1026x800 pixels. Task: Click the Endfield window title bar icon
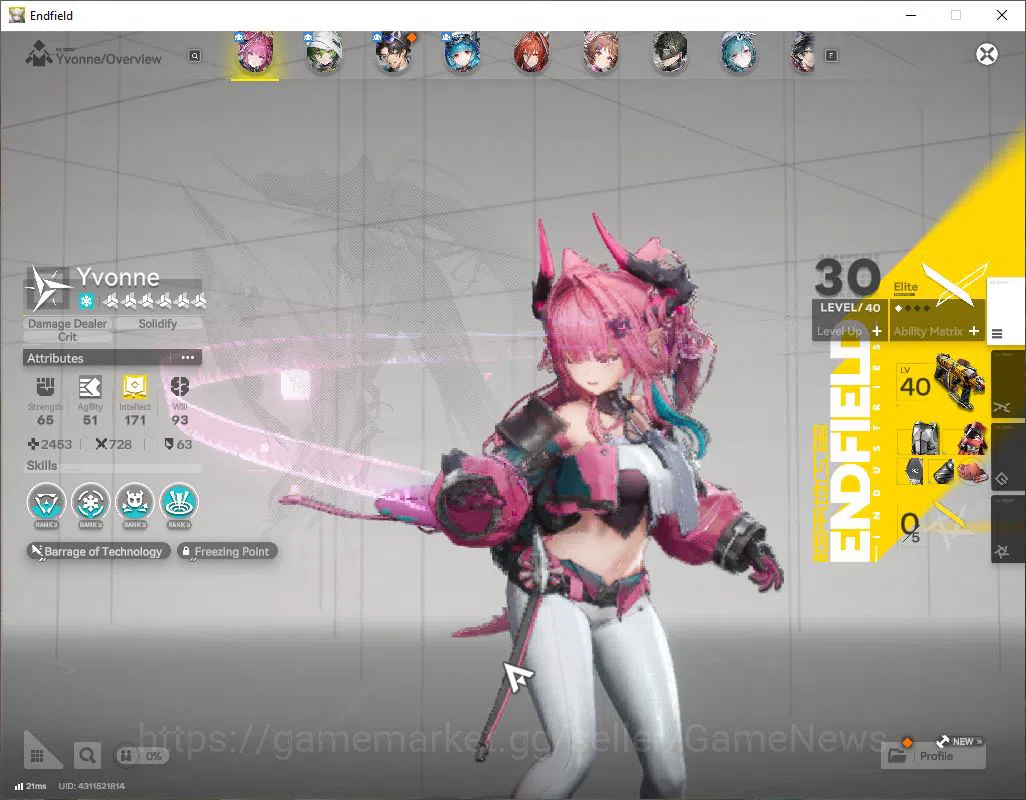coord(16,15)
